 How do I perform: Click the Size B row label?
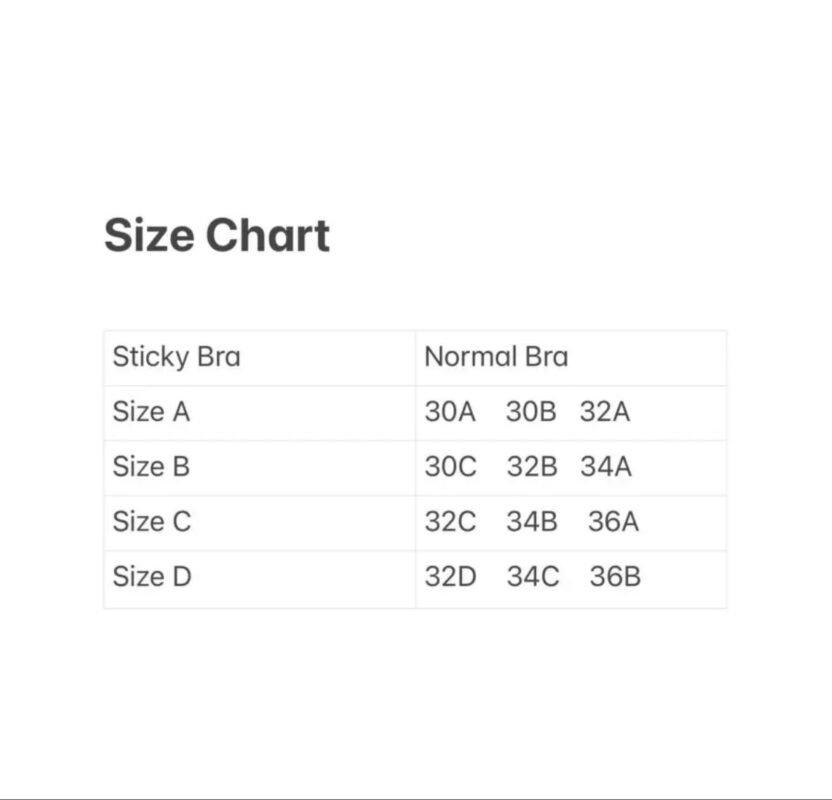151,467
